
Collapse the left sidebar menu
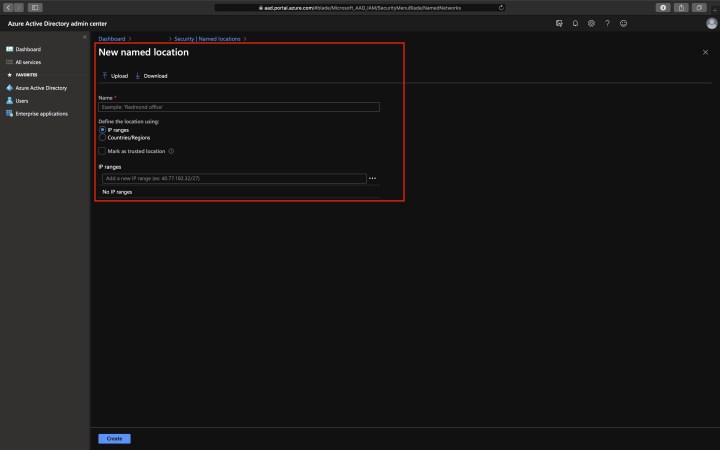point(84,38)
